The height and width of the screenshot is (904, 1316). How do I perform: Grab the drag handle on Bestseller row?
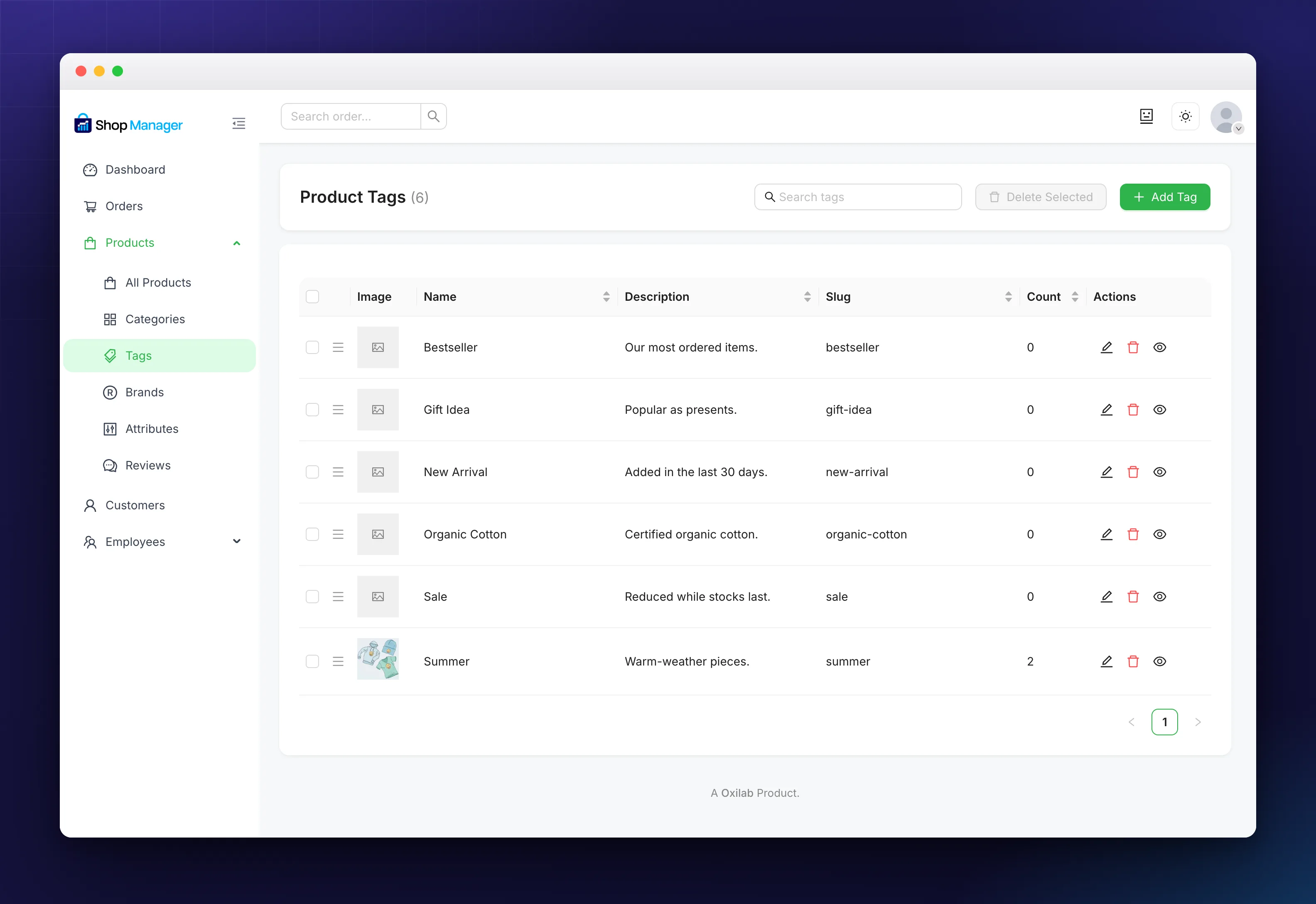[x=338, y=347]
